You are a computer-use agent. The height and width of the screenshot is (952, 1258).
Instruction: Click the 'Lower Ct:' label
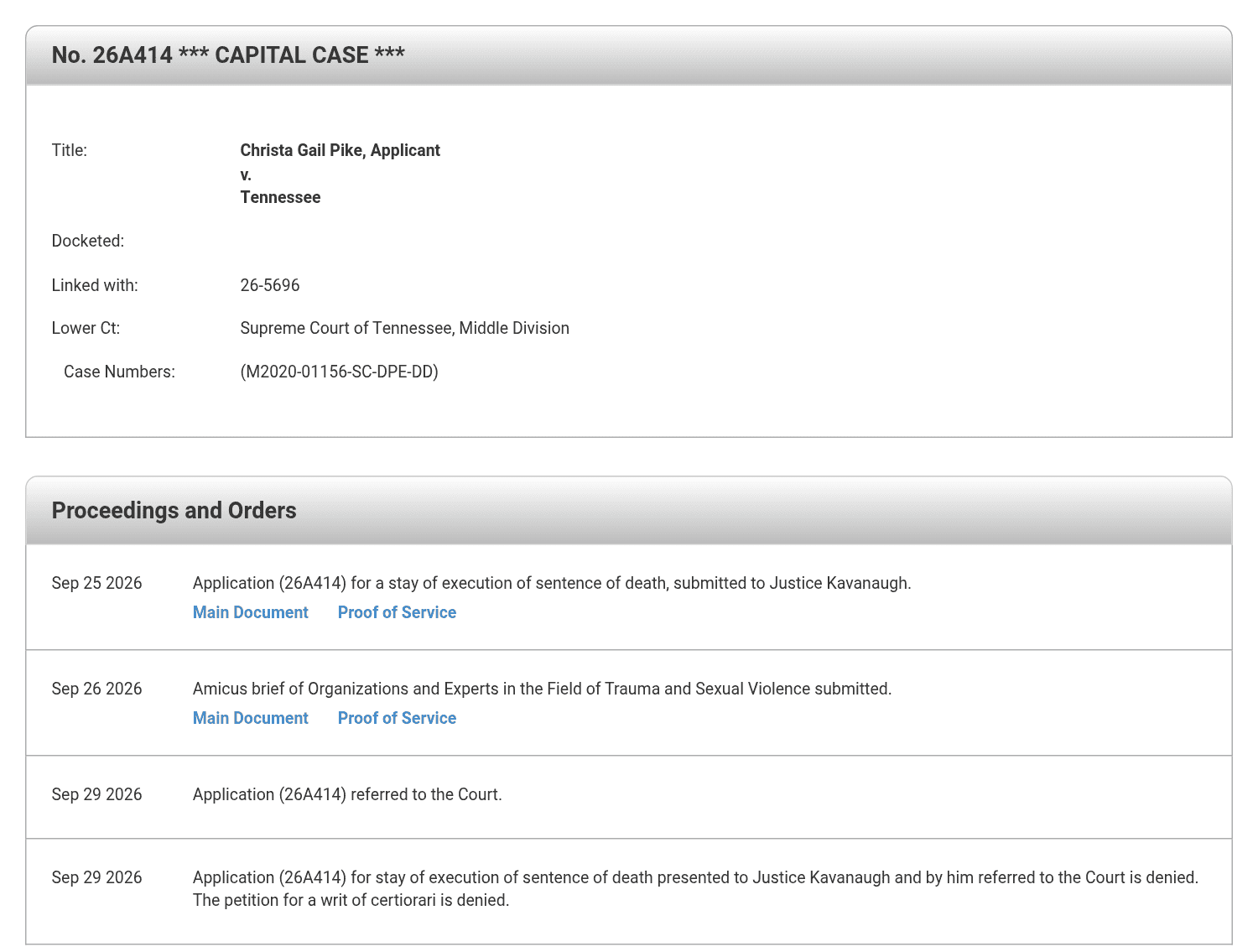click(86, 328)
